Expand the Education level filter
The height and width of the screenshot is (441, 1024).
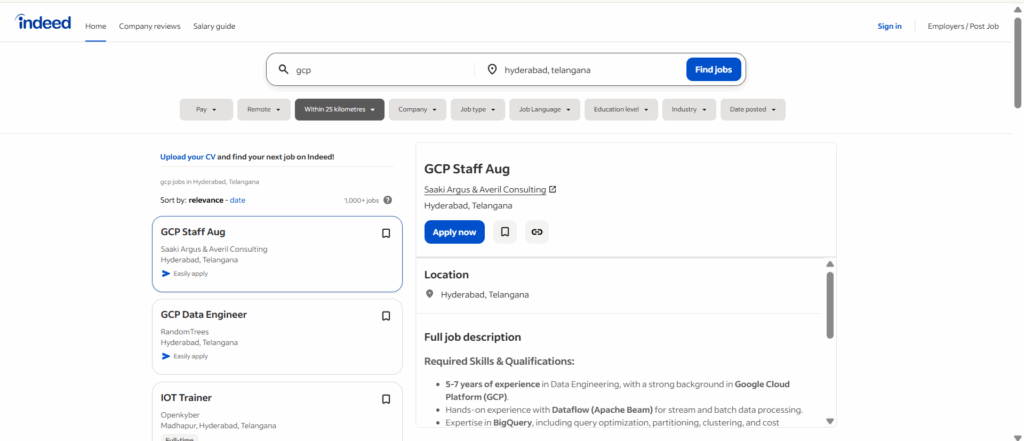click(x=621, y=110)
